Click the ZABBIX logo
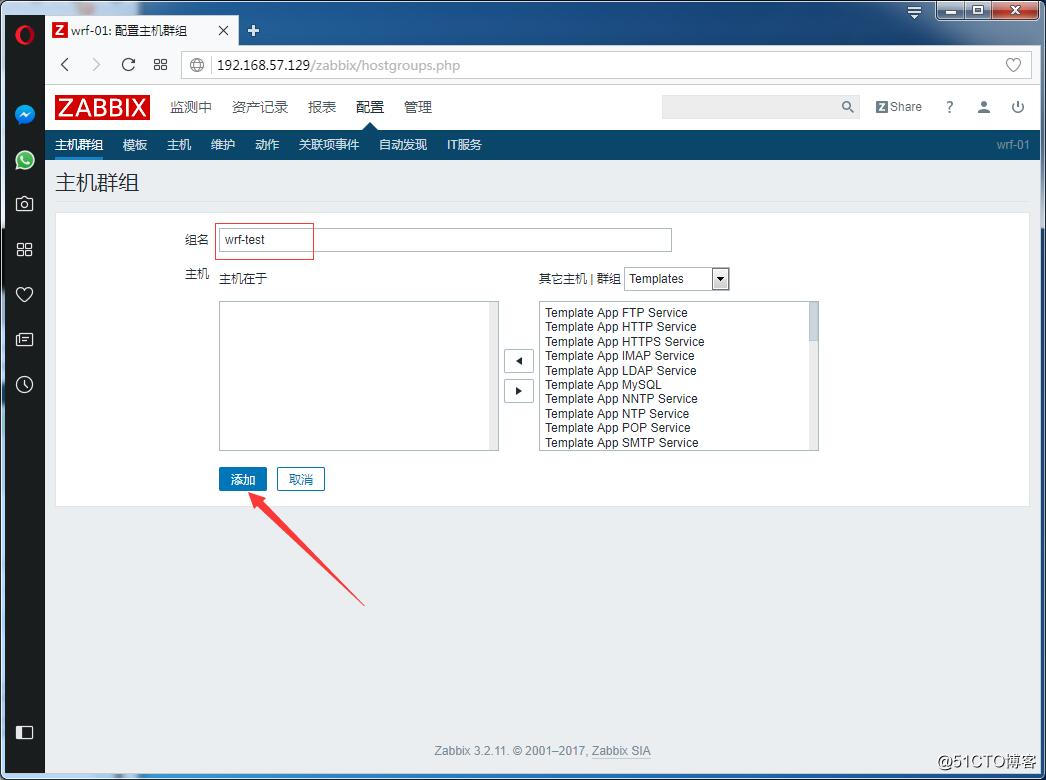This screenshot has width=1046, height=780. [102, 107]
